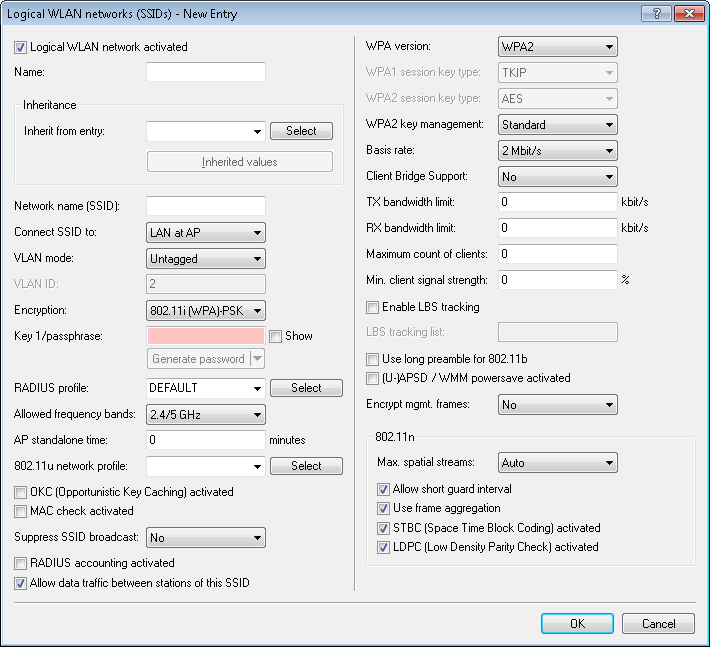Screen dimensions: 710x647
Task: Open the WPA version dropdown
Action: [557, 47]
